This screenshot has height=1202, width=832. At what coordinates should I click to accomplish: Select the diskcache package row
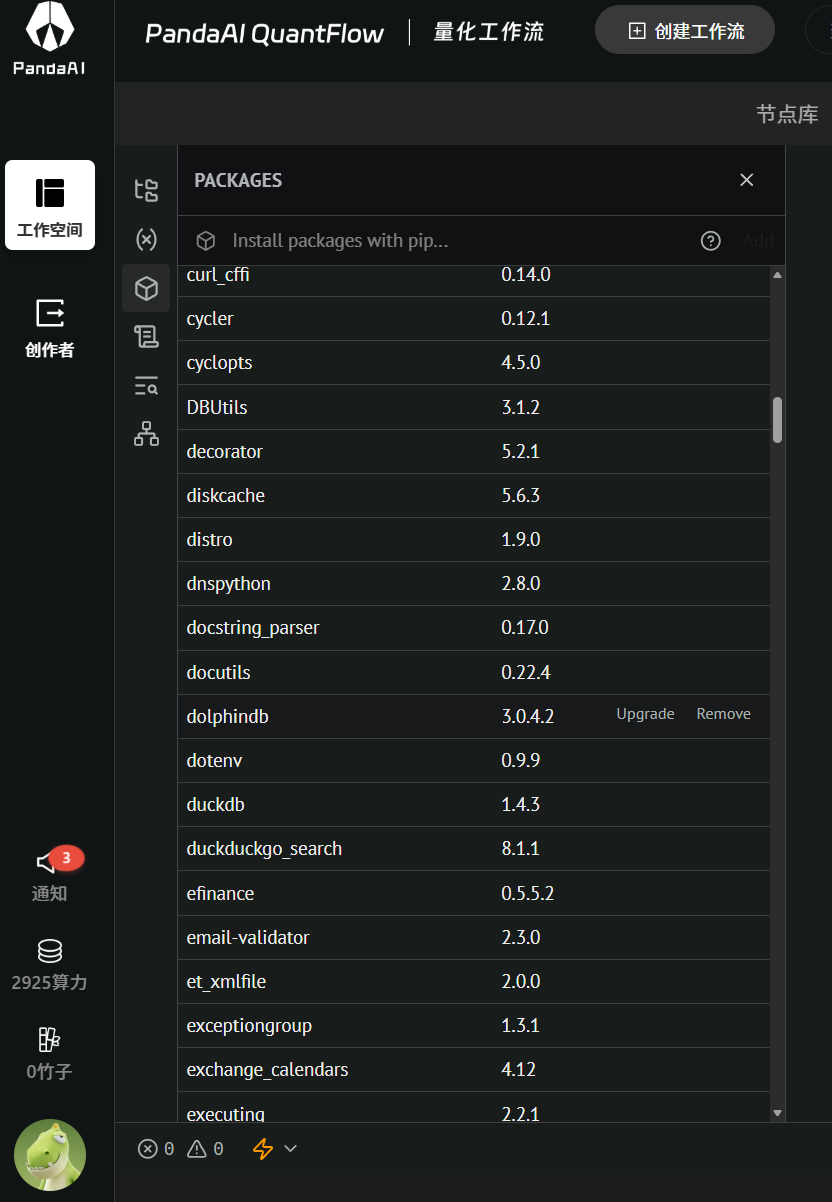tap(474, 495)
